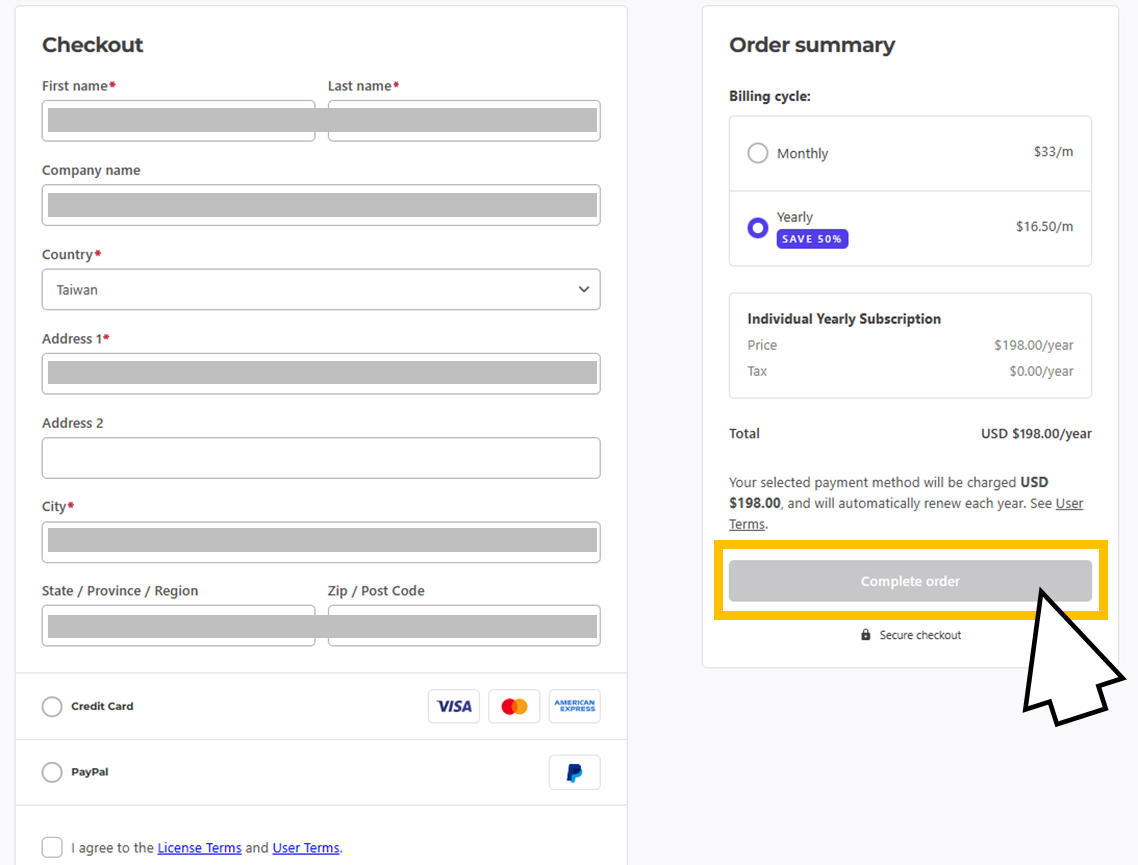Image resolution: width=1138 pixels, height=865 pixels.
Task: Click the Mastercard logo
Action: click(x=514, y=706)
